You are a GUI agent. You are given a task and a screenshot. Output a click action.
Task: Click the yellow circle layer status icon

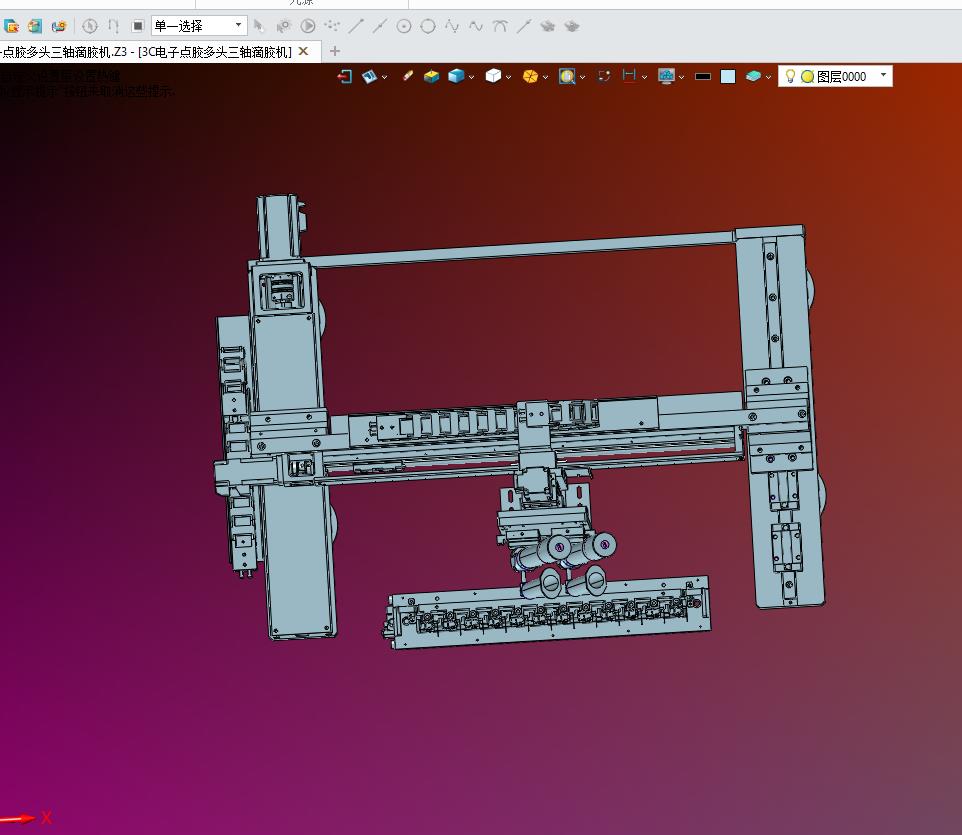point(807,77)
